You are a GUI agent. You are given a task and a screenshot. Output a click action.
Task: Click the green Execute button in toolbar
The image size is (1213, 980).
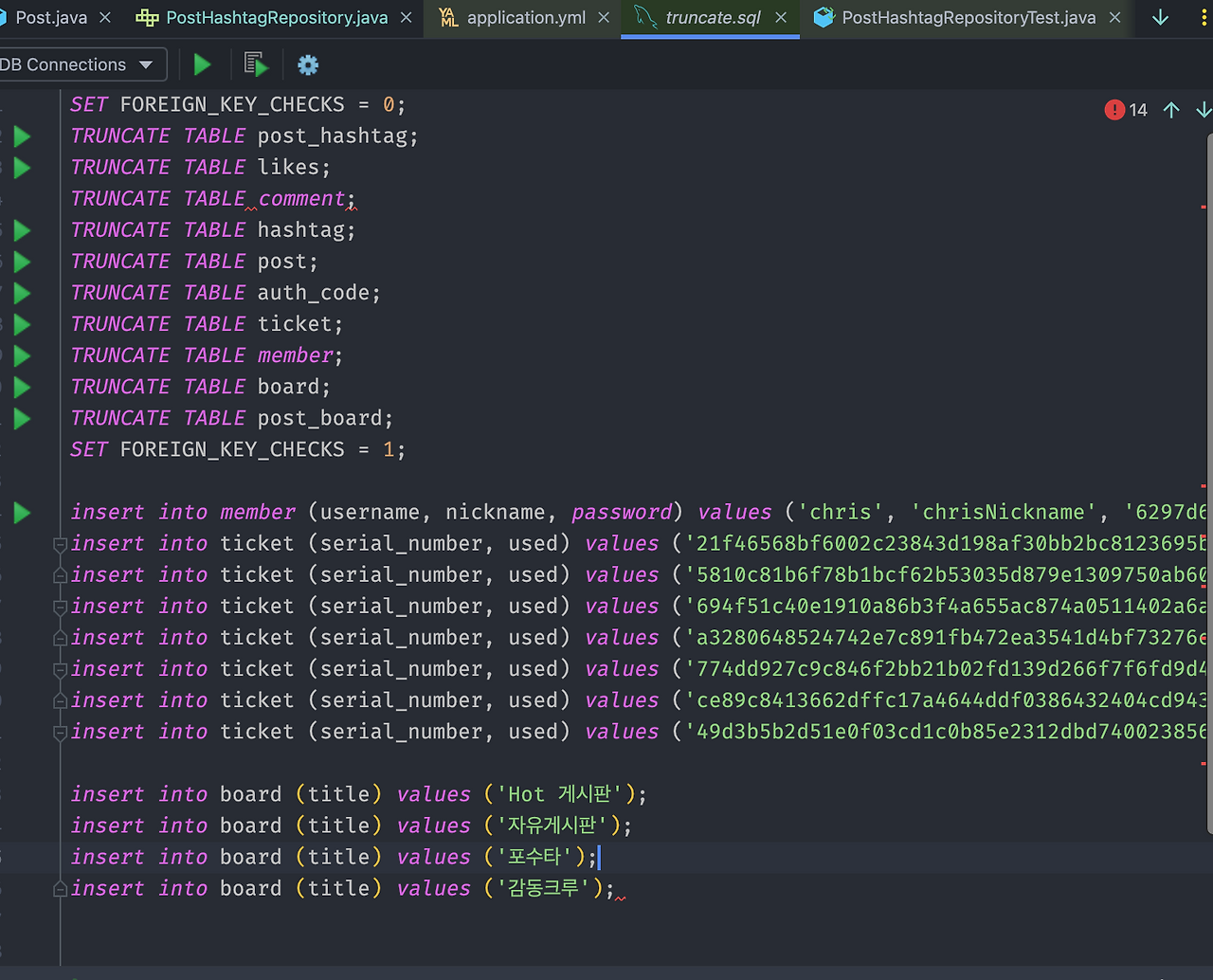click(202, 64)
